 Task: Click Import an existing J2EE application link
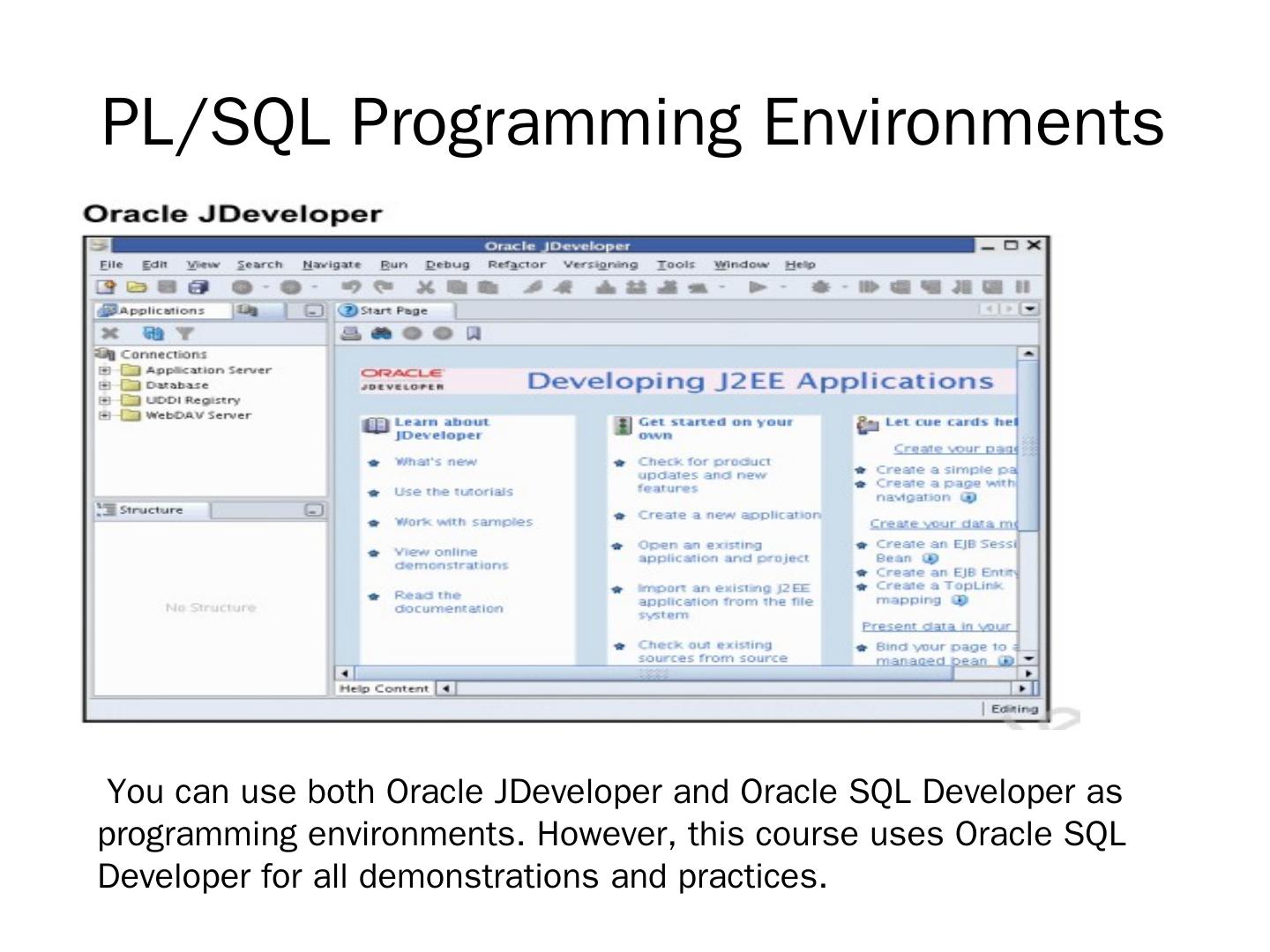[726, 601]
